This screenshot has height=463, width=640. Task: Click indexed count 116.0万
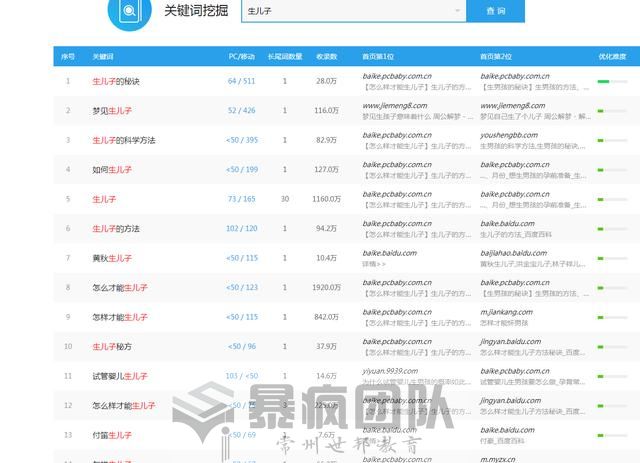pyautogui.click(x=327, y=110)
